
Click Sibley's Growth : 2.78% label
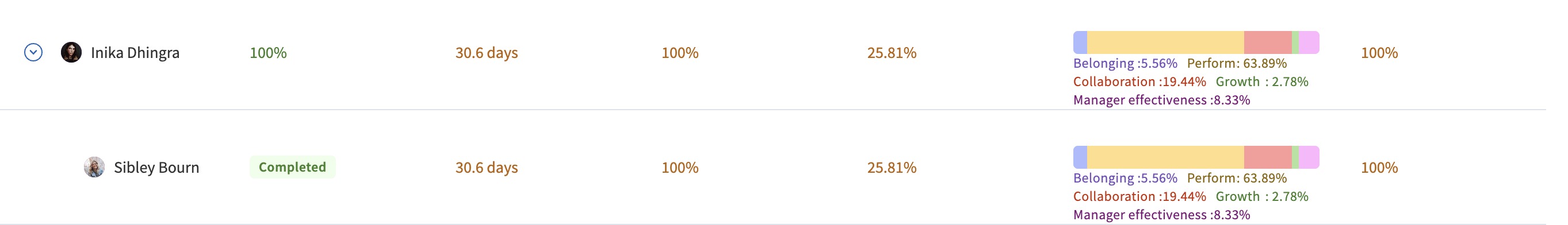click(x=1262, y=196)
